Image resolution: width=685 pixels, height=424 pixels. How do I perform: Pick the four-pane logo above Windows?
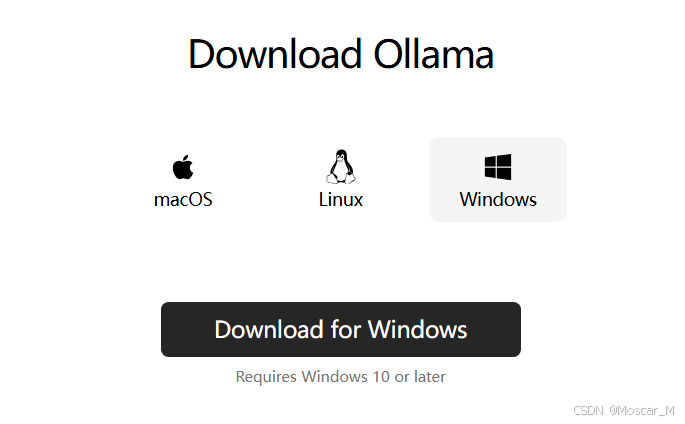coord(498,167)
